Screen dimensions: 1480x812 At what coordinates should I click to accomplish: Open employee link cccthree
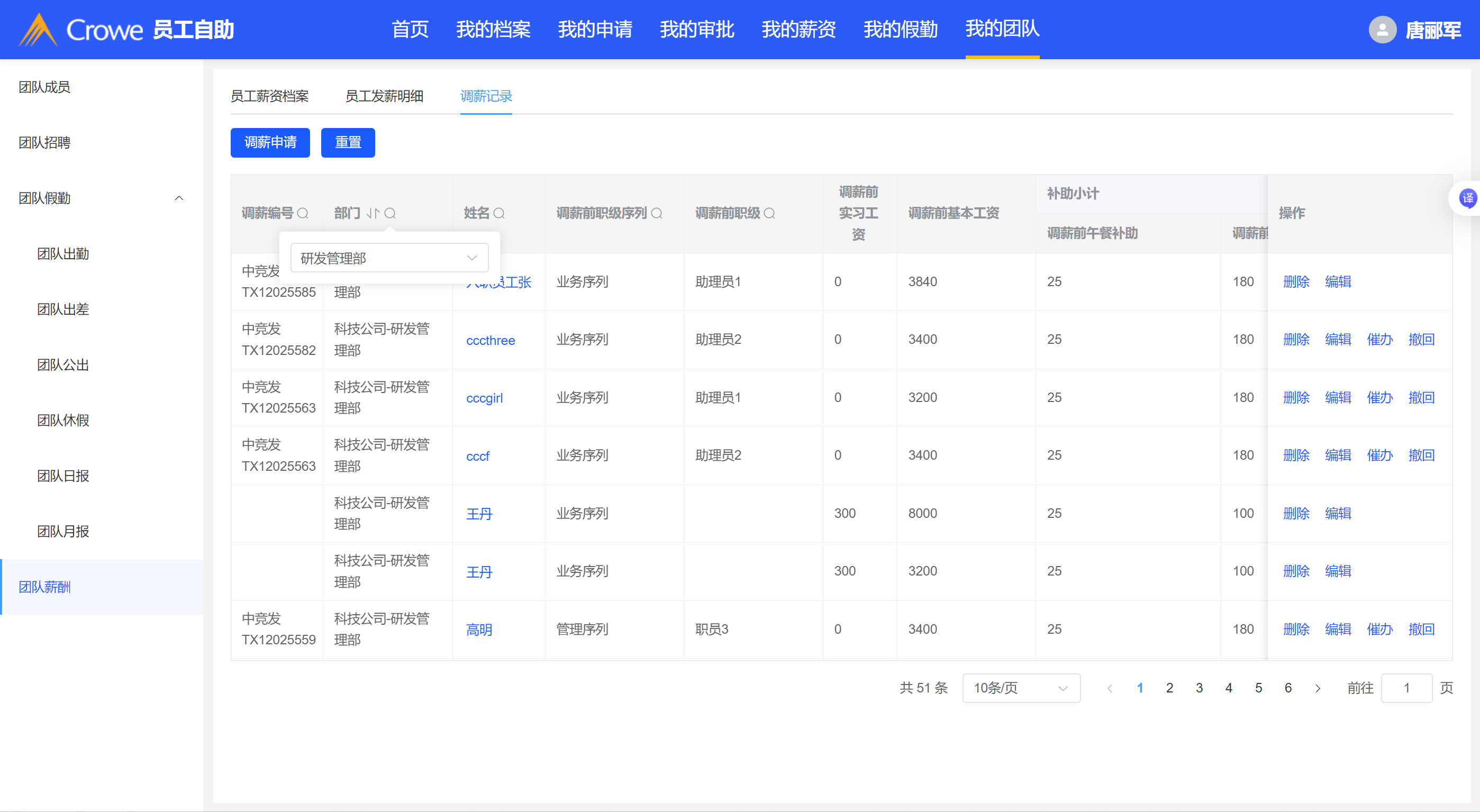[x=490, y=341]
